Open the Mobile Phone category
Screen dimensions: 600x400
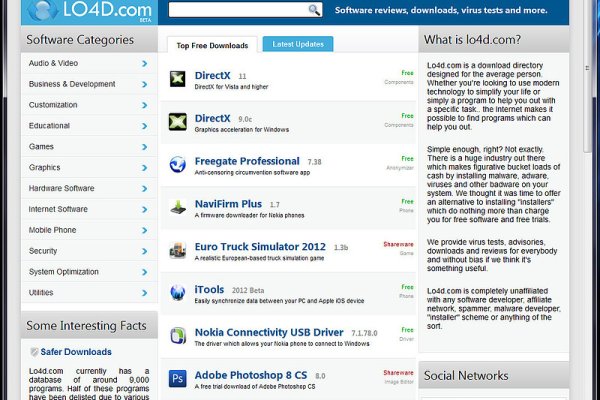coord(52,230)
